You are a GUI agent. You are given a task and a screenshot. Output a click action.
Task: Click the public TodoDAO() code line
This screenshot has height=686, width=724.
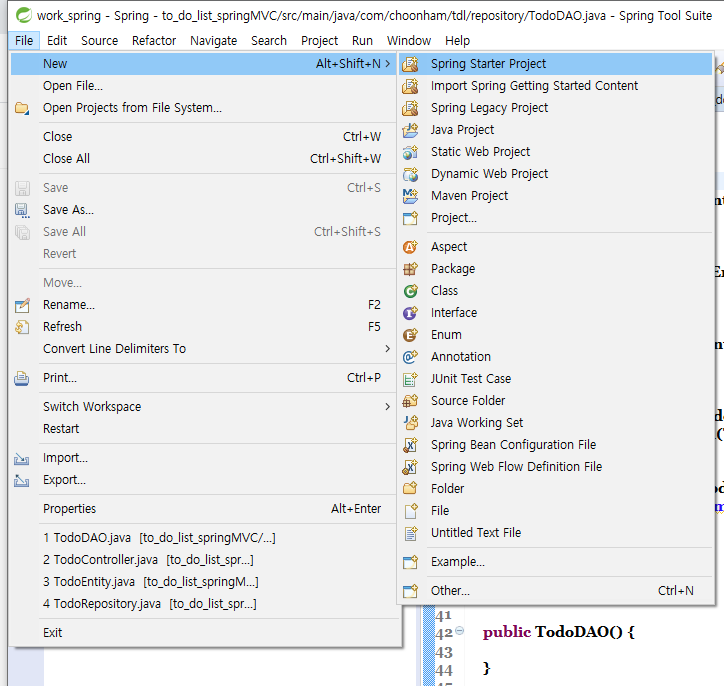(559, 632)
